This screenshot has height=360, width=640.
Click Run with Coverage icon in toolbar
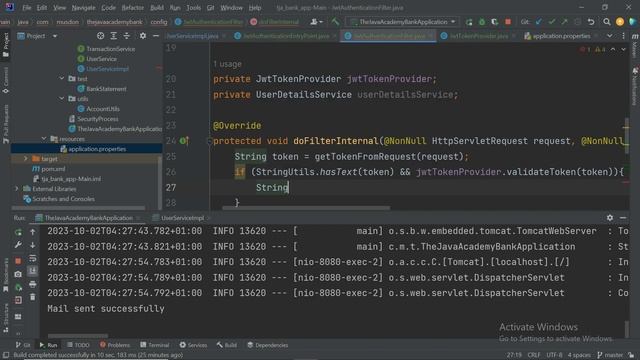pos(494,22)
